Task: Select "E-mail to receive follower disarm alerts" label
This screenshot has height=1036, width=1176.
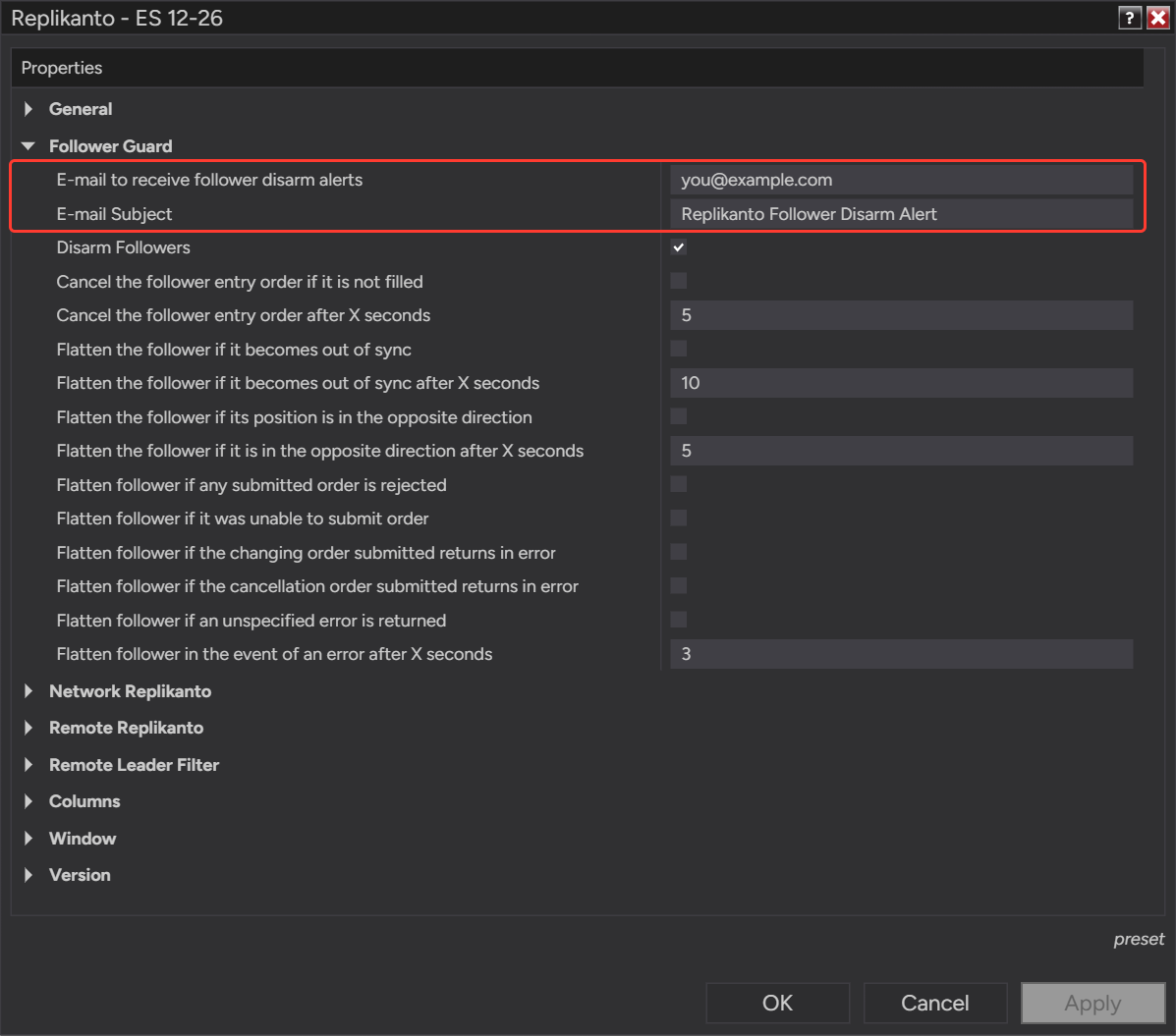Action: tap(209, 180)
